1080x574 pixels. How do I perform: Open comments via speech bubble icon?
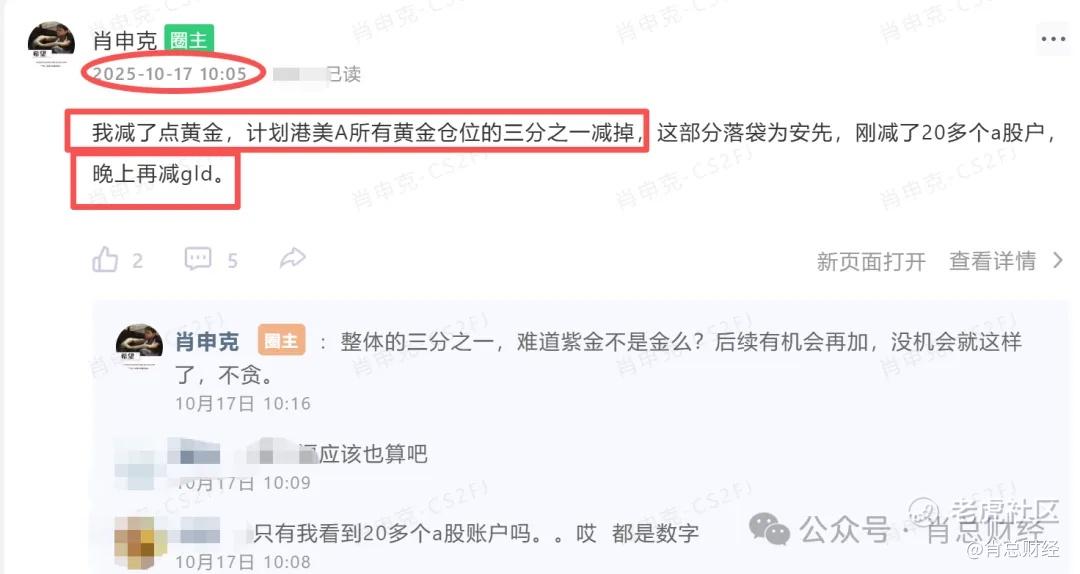198,259
